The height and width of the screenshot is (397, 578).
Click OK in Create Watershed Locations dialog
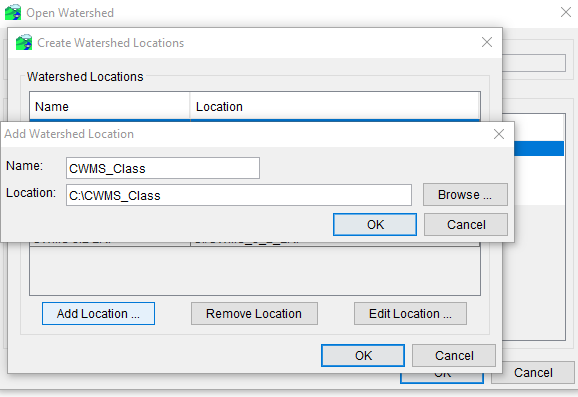[x=363, y=355]
